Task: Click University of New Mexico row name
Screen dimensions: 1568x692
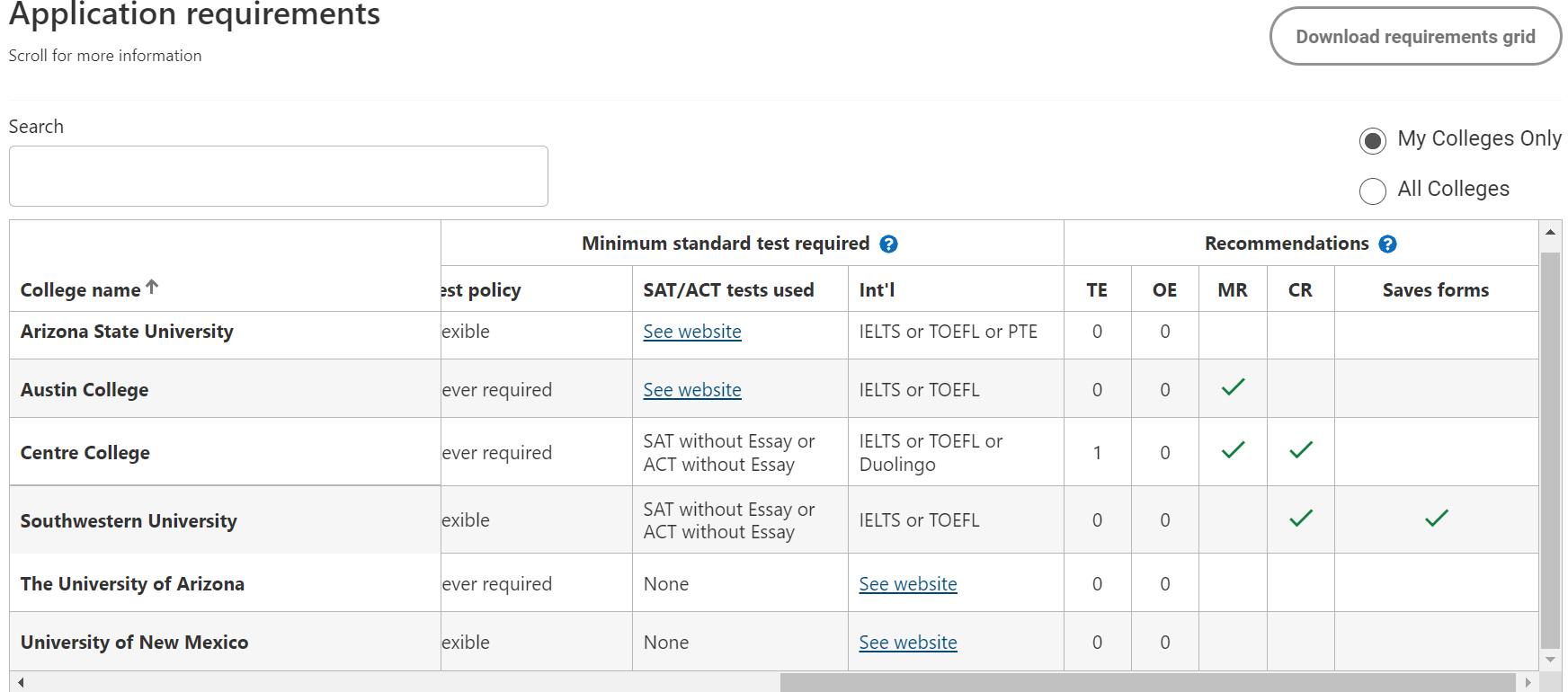Action: coord(134,643)
